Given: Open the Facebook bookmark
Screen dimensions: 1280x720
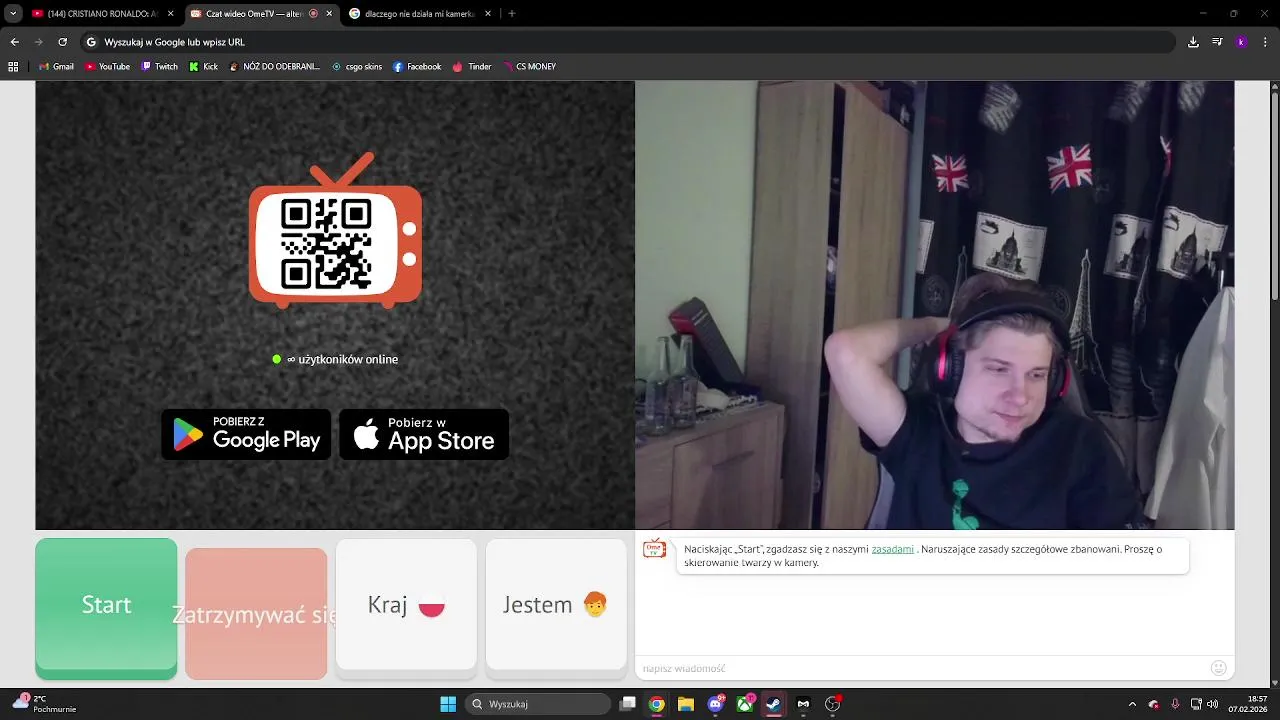Looking at the screenshot, I should 417,67.
